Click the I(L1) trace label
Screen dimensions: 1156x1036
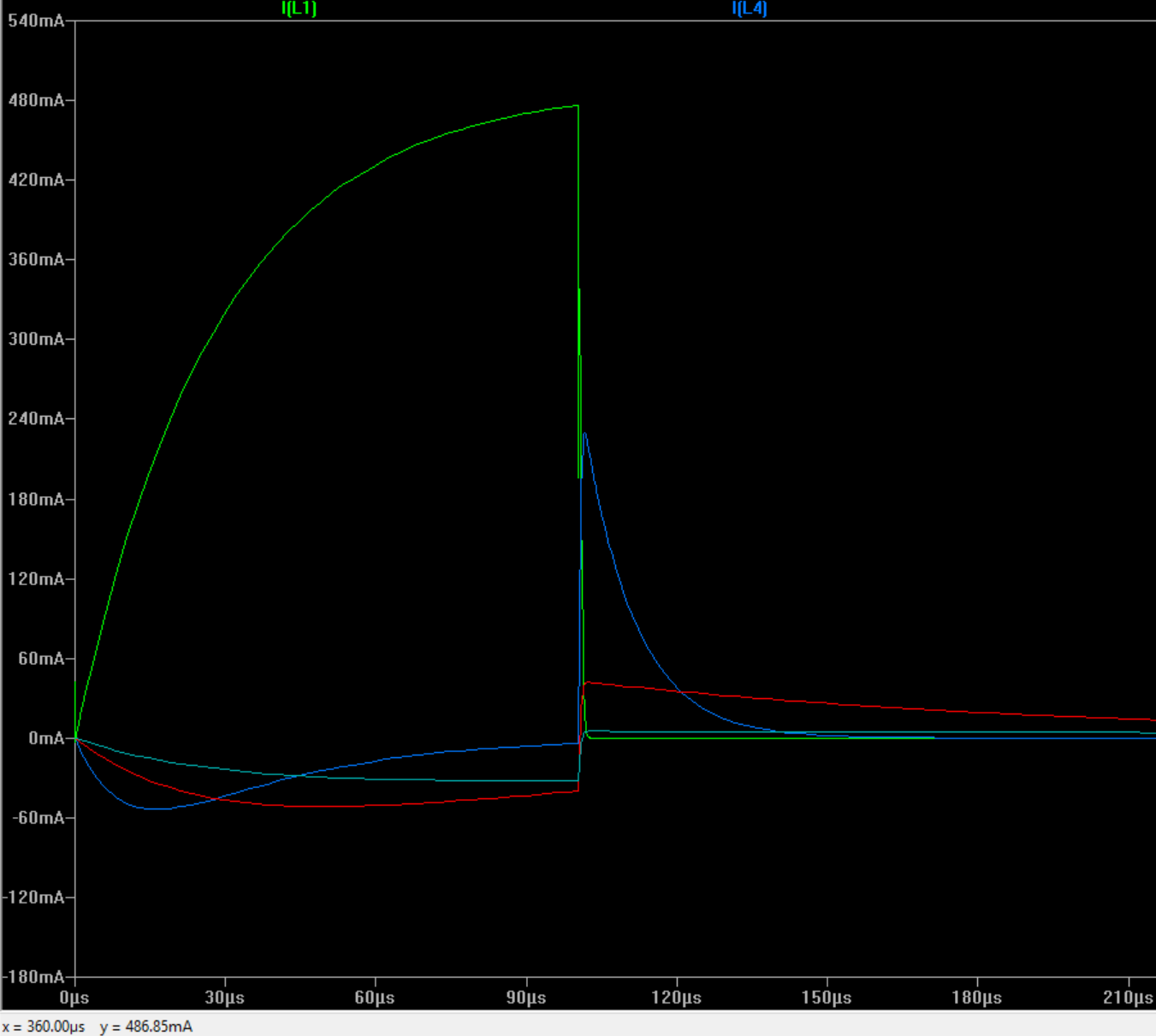[x=299, y=9]
